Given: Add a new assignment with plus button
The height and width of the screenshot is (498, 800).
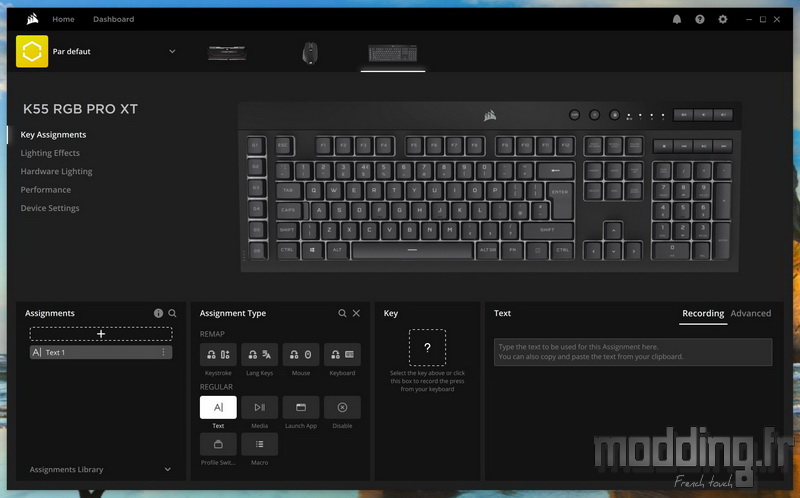Looking at the screenshot, I should click(101, 334).
